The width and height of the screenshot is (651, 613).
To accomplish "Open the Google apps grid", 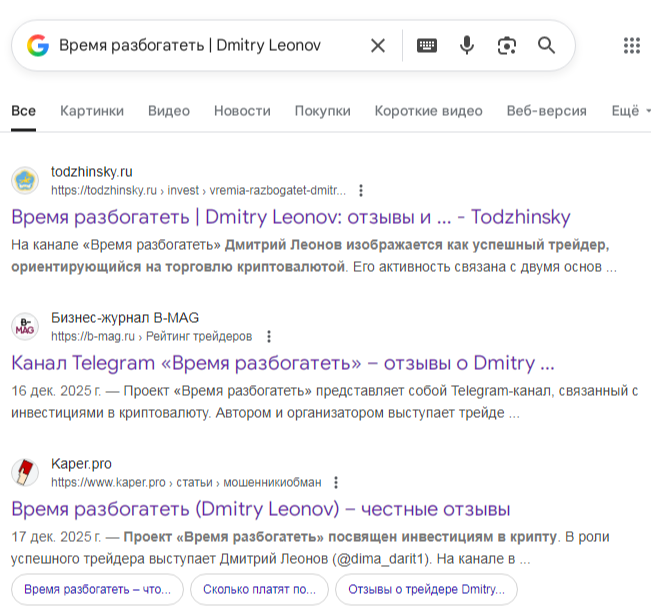I will [631, 45].
